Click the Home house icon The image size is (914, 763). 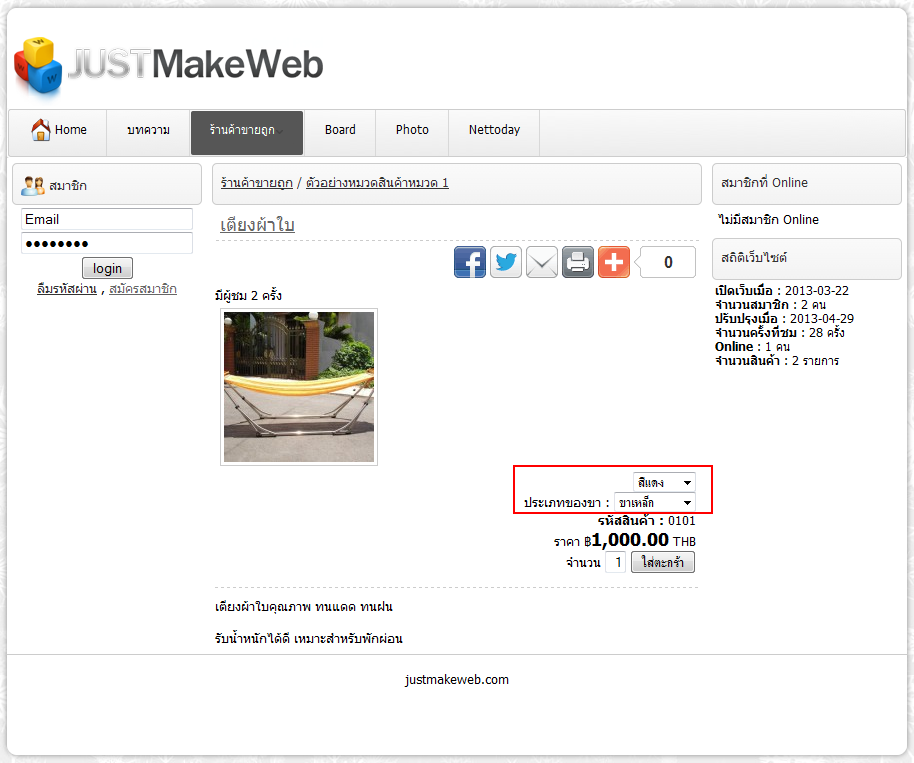point(41,129)
